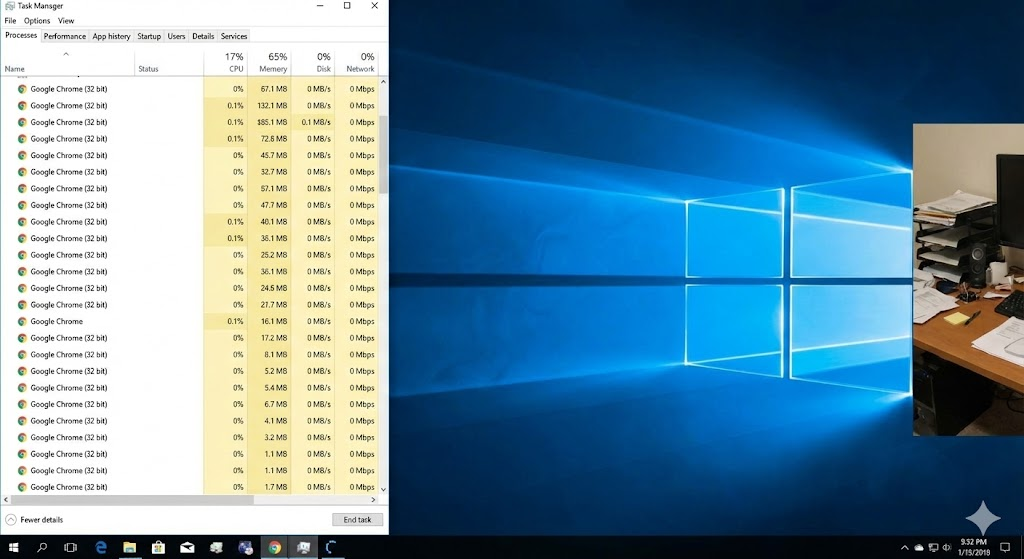The height and width of the screenshot is (559, 1024).
Task: Click Chrome icon in the 72.8 MB row
Action: point(22,139)
